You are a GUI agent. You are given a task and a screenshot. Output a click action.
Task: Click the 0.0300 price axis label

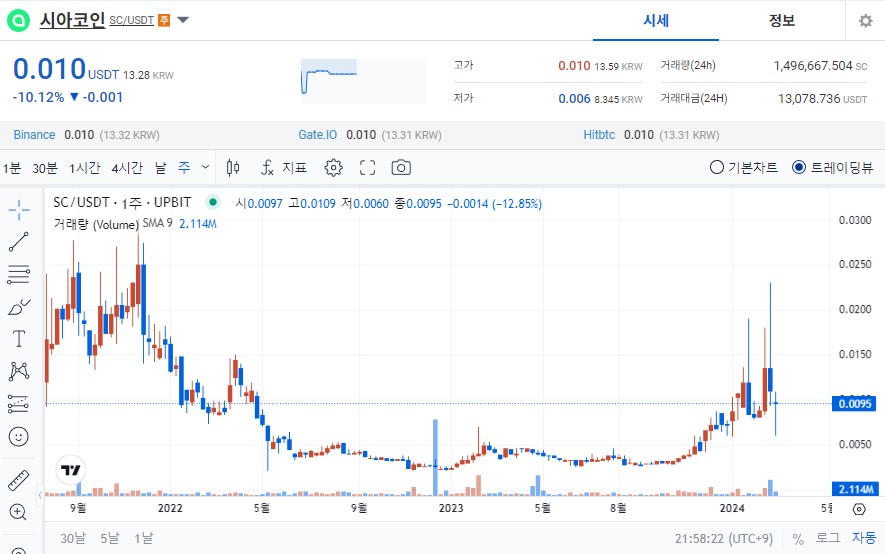click(x=855, y=220)
